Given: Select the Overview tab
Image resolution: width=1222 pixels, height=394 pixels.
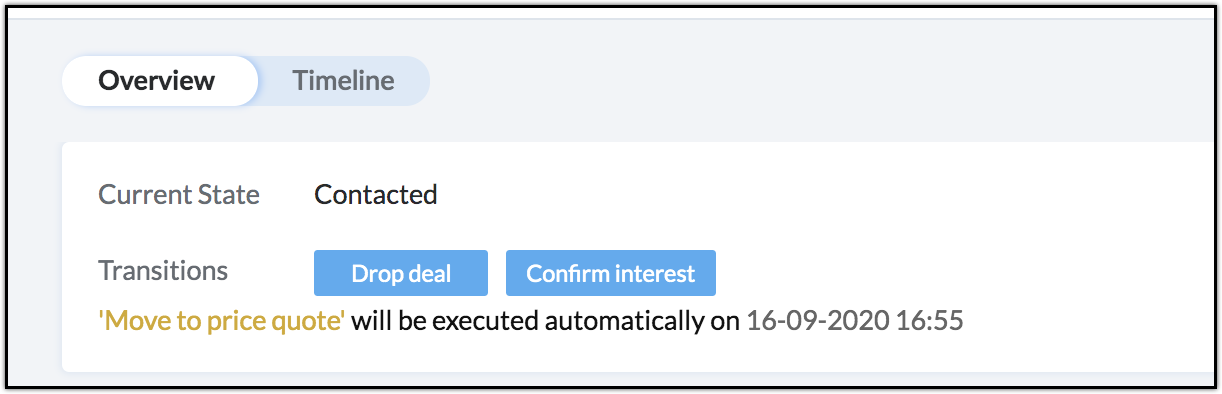Looking at the screenshot, I should coord(157,81).
